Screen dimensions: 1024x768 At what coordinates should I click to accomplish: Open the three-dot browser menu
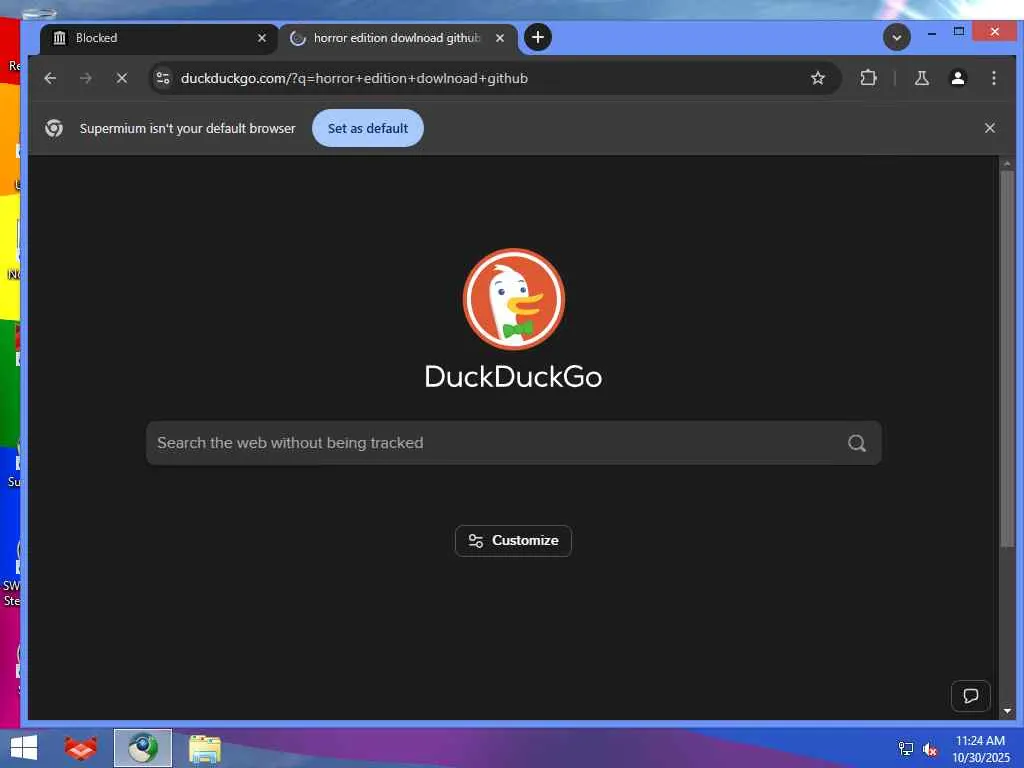993,78
